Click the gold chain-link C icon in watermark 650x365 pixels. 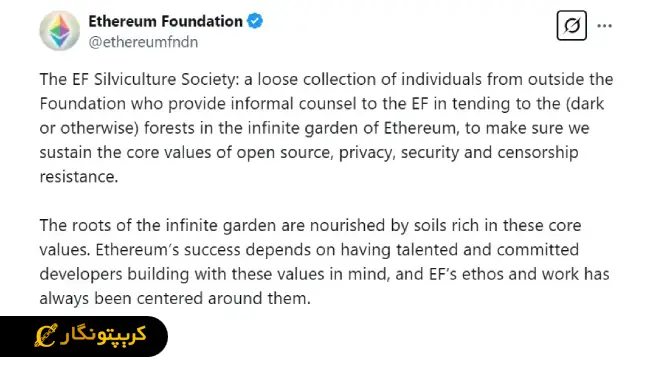pos(46,336)
